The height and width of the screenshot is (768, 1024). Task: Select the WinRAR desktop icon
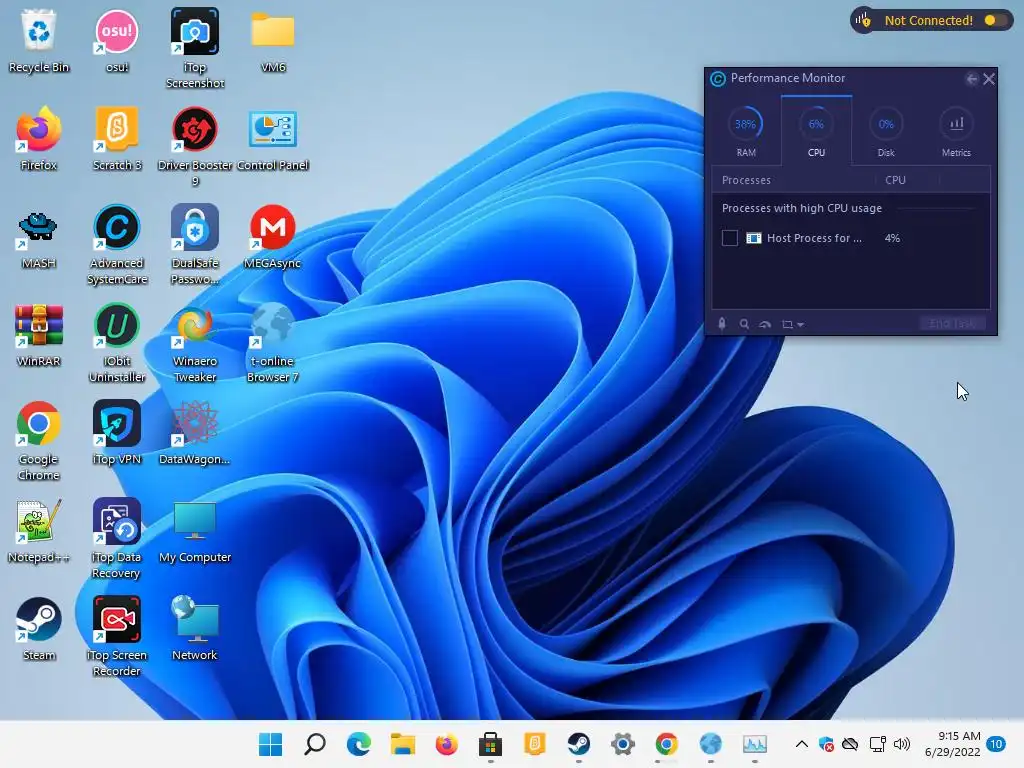coord(39,334)
